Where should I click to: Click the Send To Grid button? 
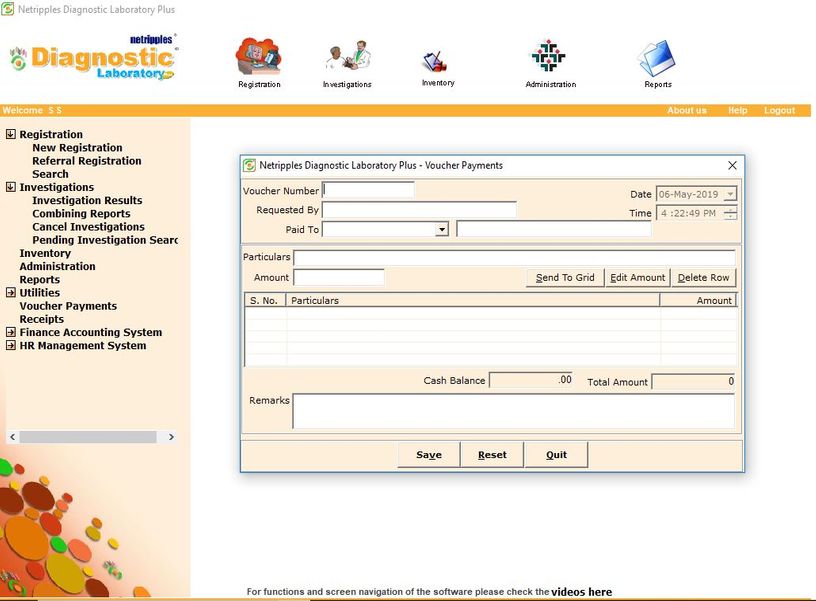point(565,277)
